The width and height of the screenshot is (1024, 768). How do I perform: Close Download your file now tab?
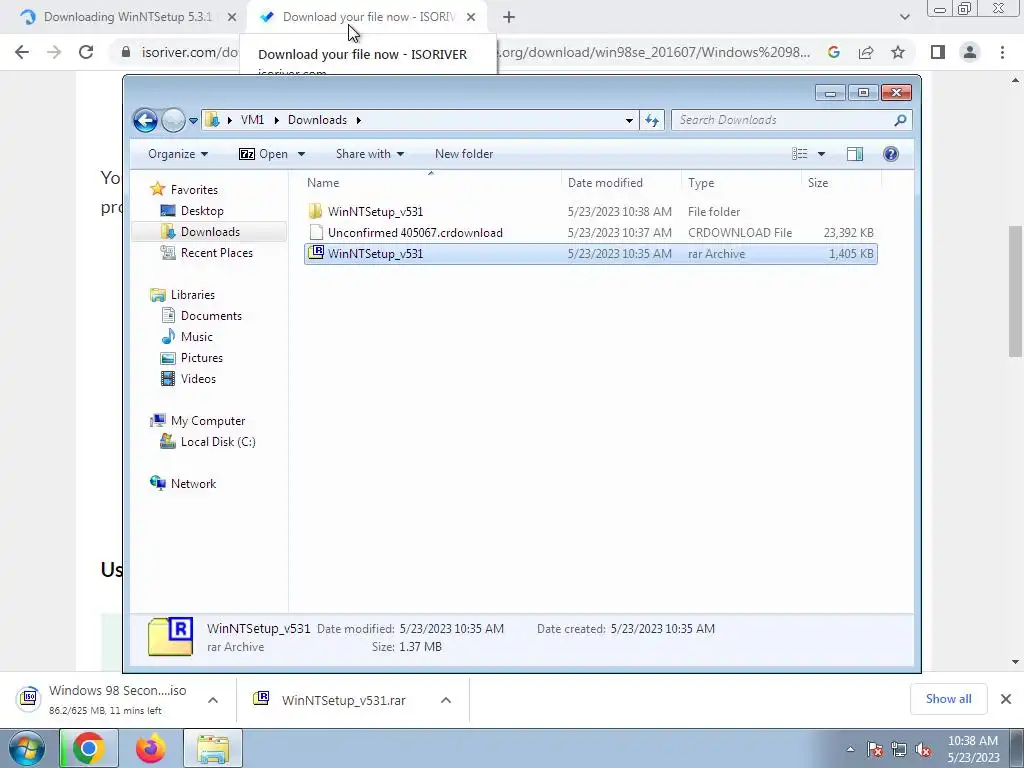pyautogui.click(x=471, y=17)
